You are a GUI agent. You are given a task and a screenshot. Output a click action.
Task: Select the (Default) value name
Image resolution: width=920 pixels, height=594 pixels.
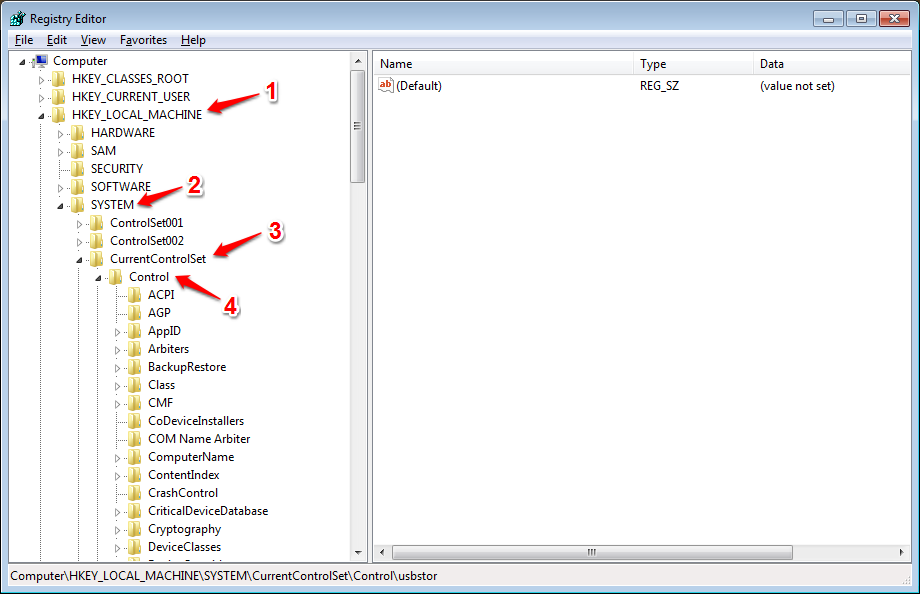[x=419, y=86]
